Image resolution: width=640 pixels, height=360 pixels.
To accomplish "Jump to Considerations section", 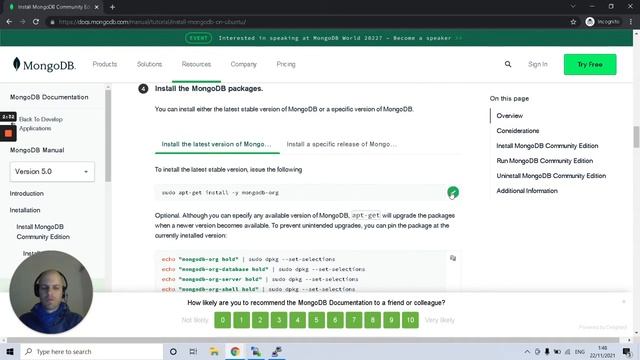I will point(518,131).
